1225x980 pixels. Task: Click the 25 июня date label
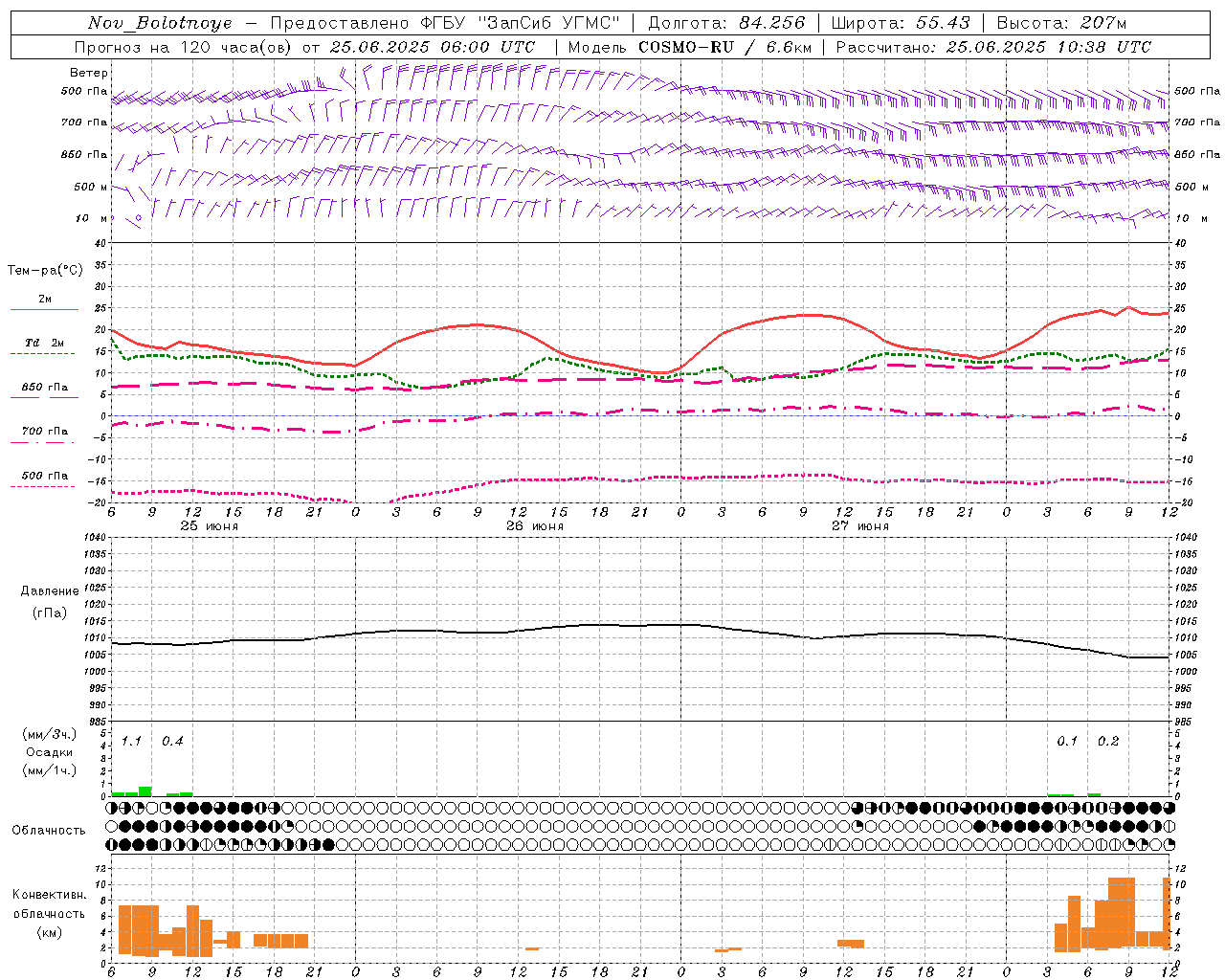click(x=210, y=526)
